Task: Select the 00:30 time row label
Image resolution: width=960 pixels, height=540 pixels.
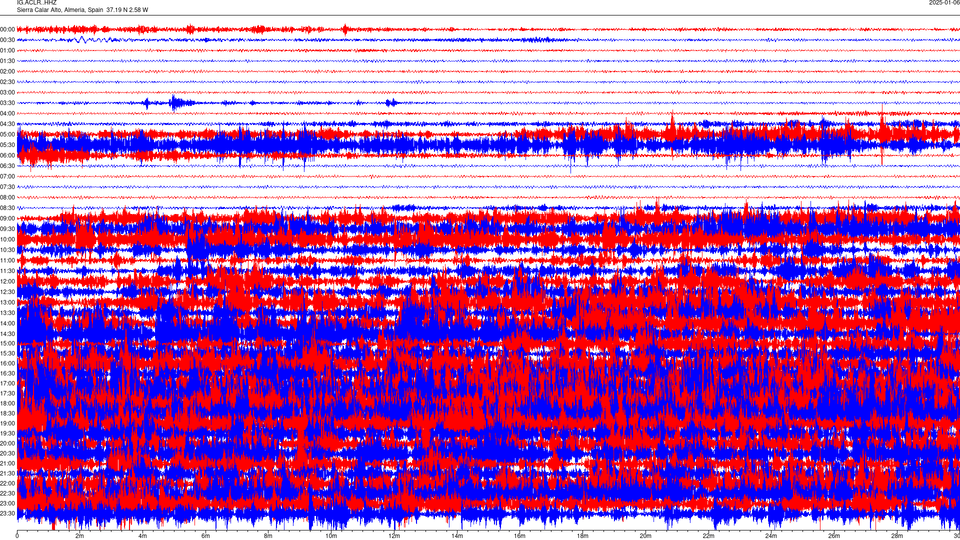Action: [7, 40]
